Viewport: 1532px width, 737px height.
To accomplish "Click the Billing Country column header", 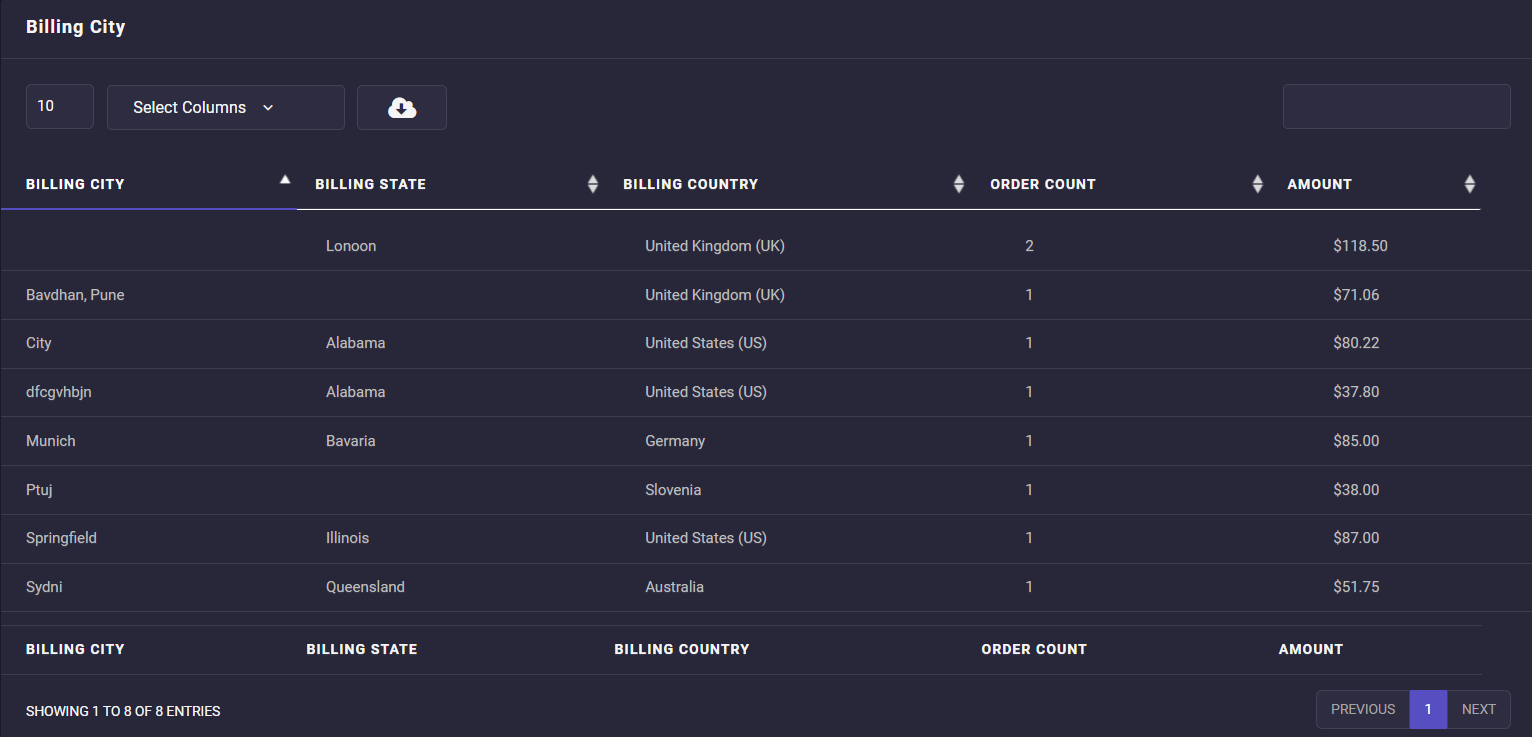I will click(x=690, y=184).
